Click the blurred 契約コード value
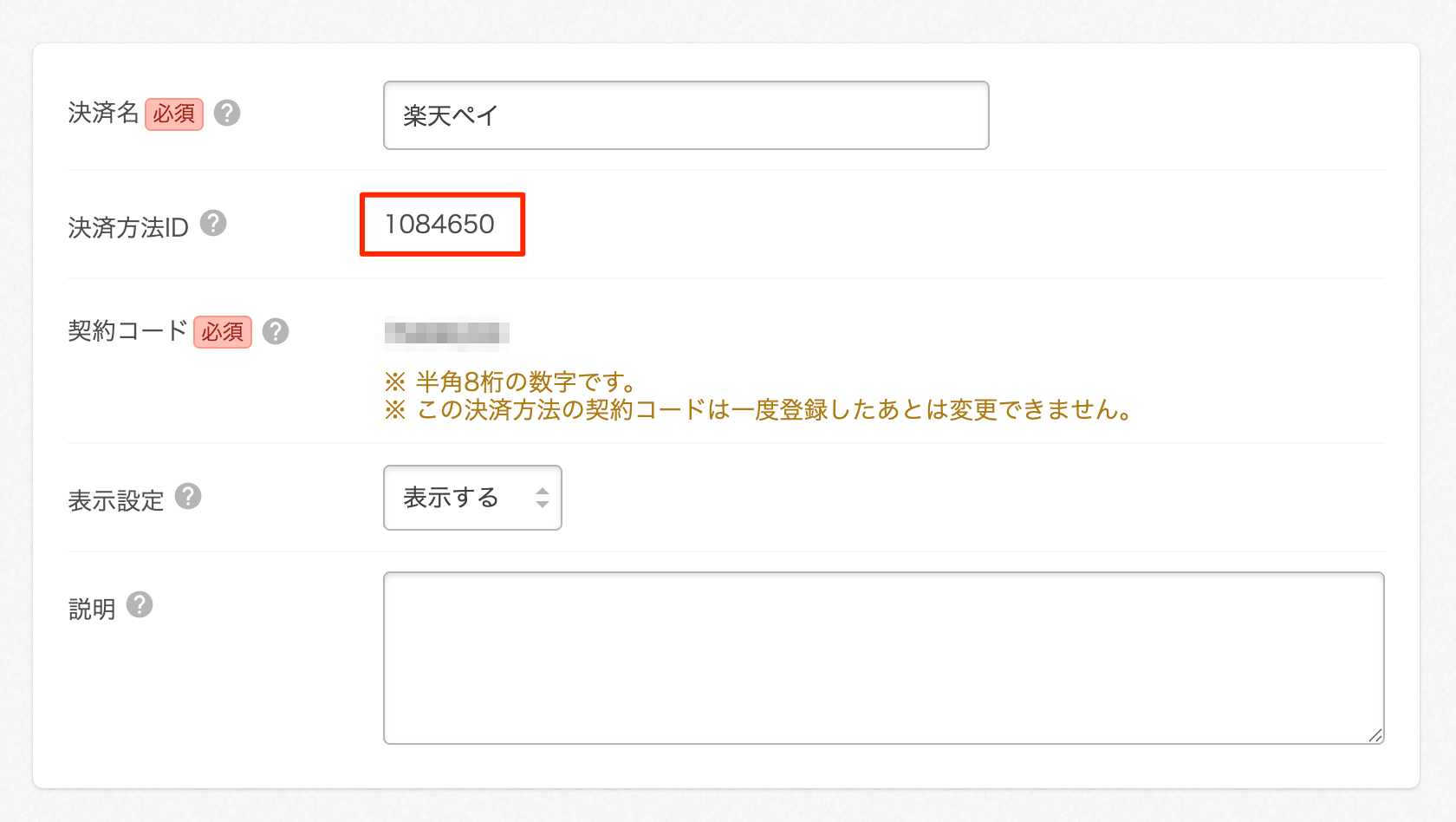The width and height of the screenshot is (1456, 822). (446, 331)
